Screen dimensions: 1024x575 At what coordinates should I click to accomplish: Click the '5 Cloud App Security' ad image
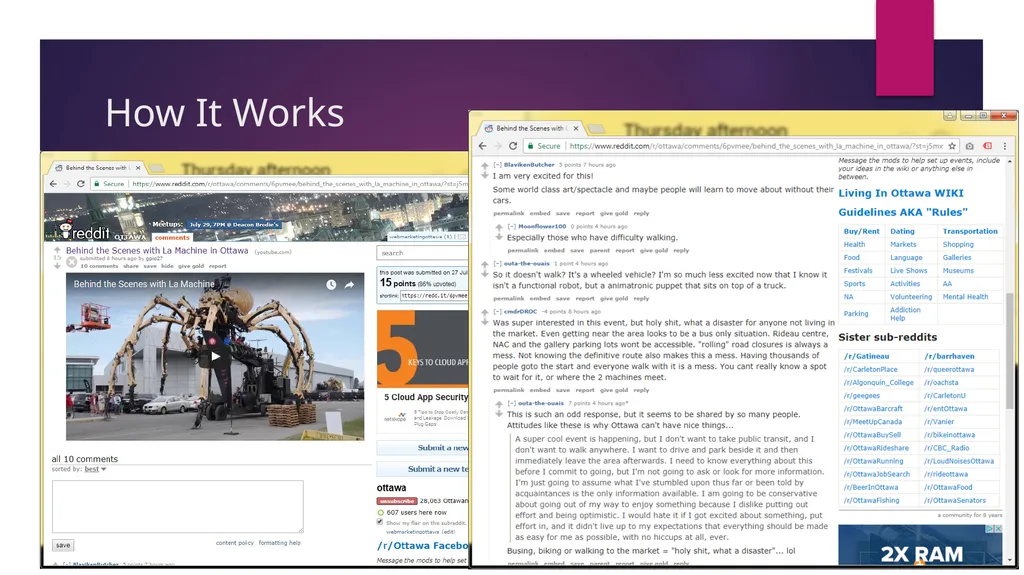423,348
